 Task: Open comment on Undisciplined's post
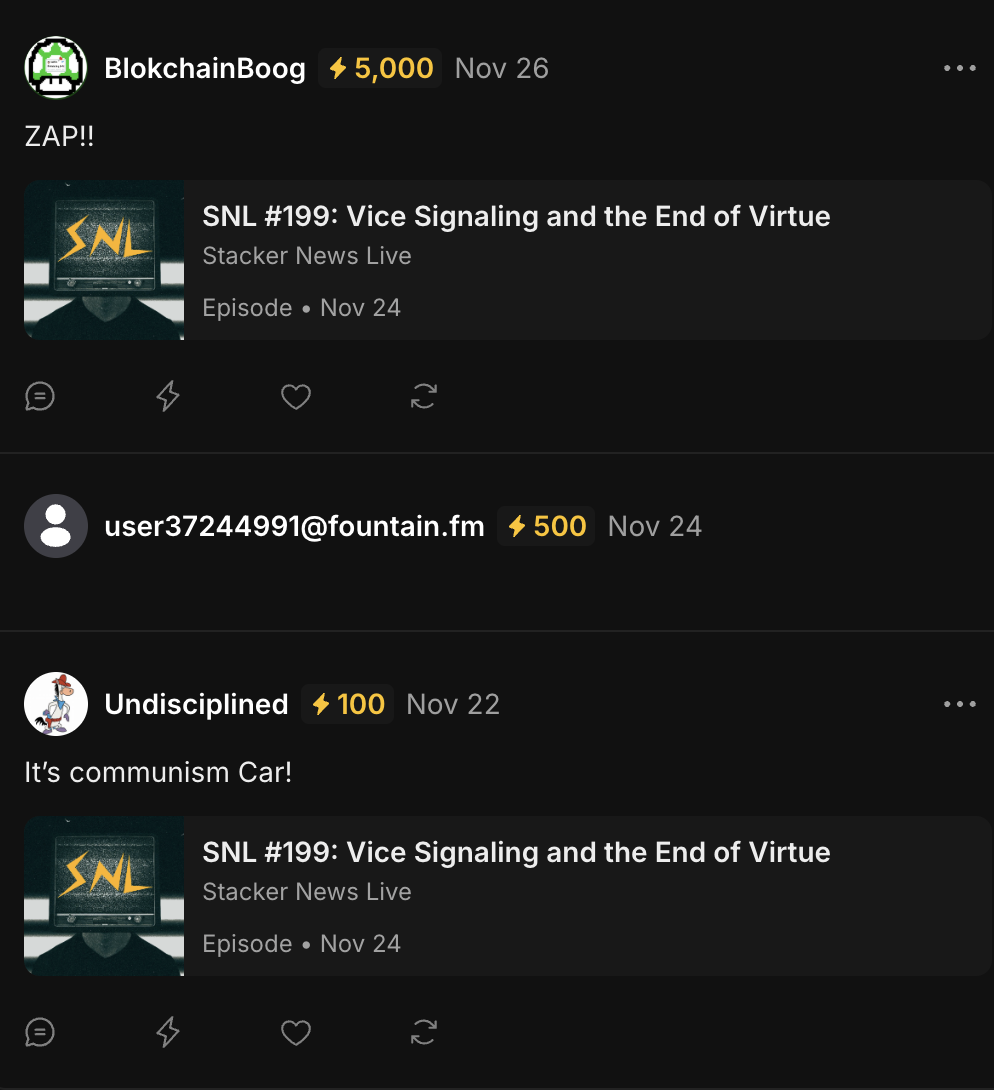pyautogui.click(x=40, y=1032)
